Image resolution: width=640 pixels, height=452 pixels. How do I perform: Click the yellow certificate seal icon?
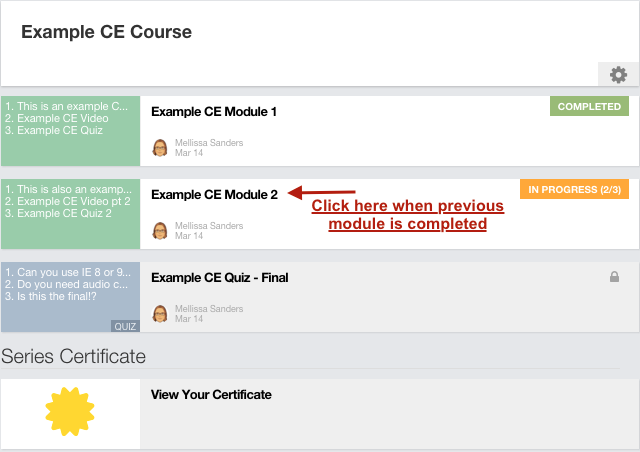click(x=70, y=412)
